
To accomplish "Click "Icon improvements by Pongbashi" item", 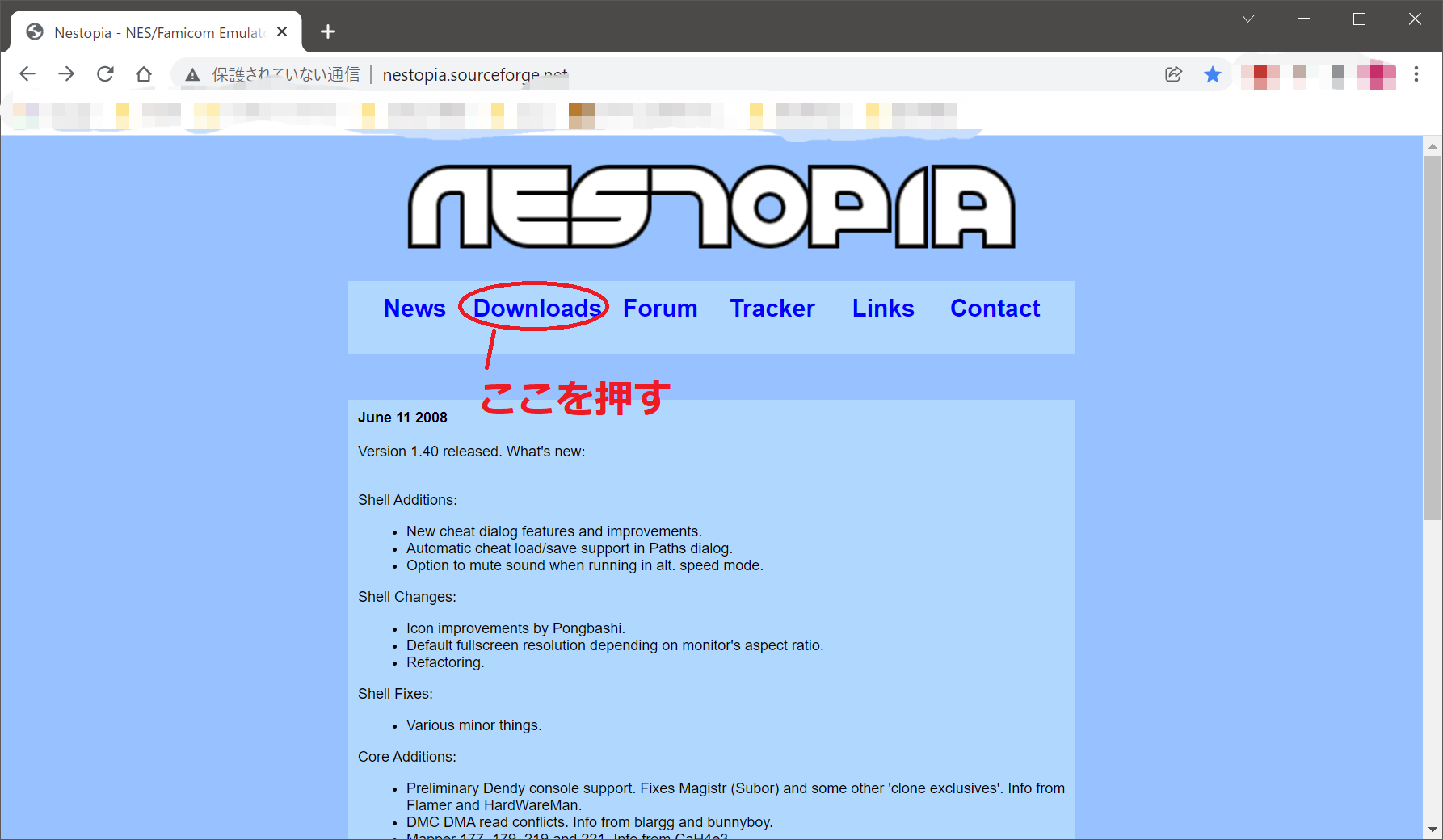I will point(515,628).
